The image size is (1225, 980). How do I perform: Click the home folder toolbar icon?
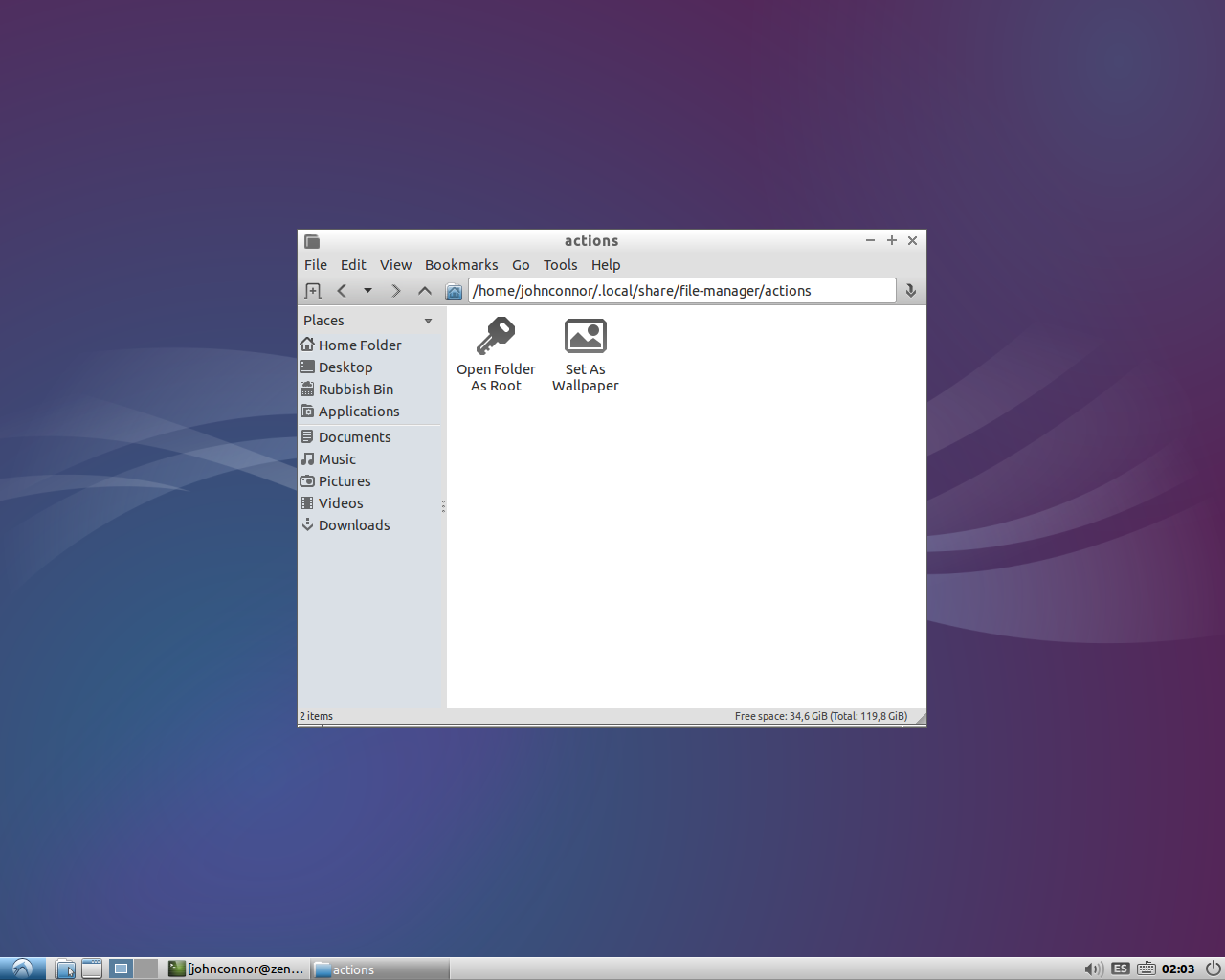pyautogui.click(x=455, y=291)
